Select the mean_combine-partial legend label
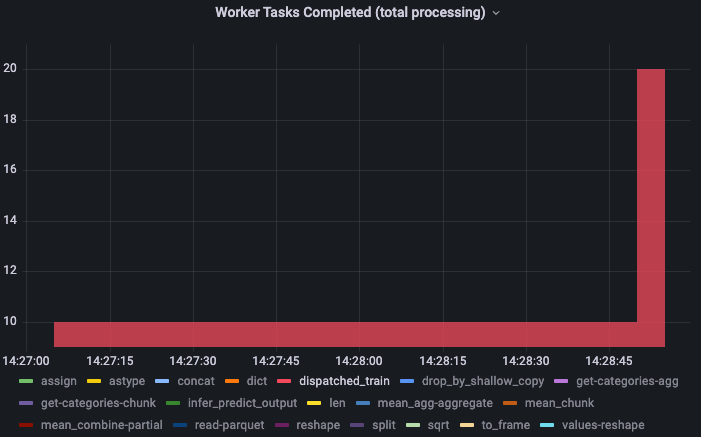 [x=101, y=425]
